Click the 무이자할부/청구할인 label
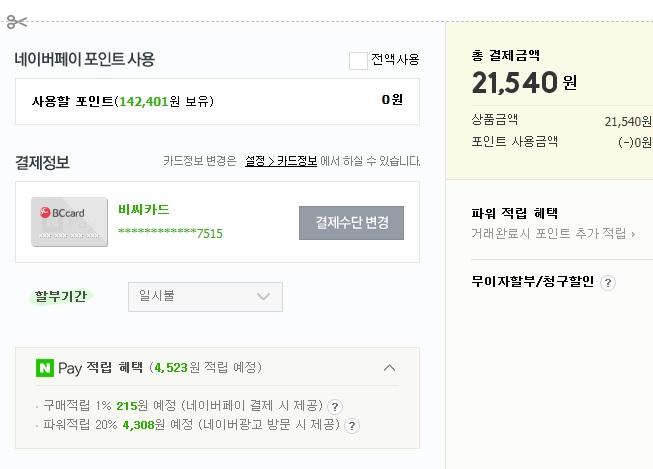The image size is (653, 469). click(533, 282)
